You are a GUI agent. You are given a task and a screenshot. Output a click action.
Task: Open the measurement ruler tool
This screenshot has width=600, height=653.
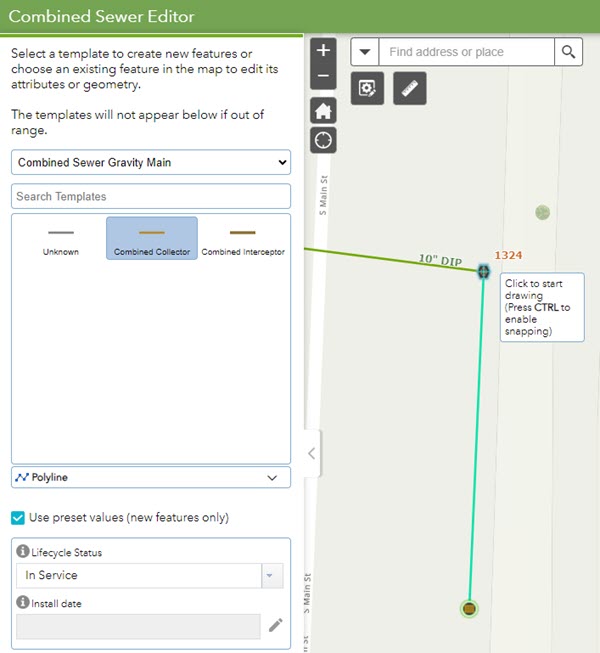[410, 88]
